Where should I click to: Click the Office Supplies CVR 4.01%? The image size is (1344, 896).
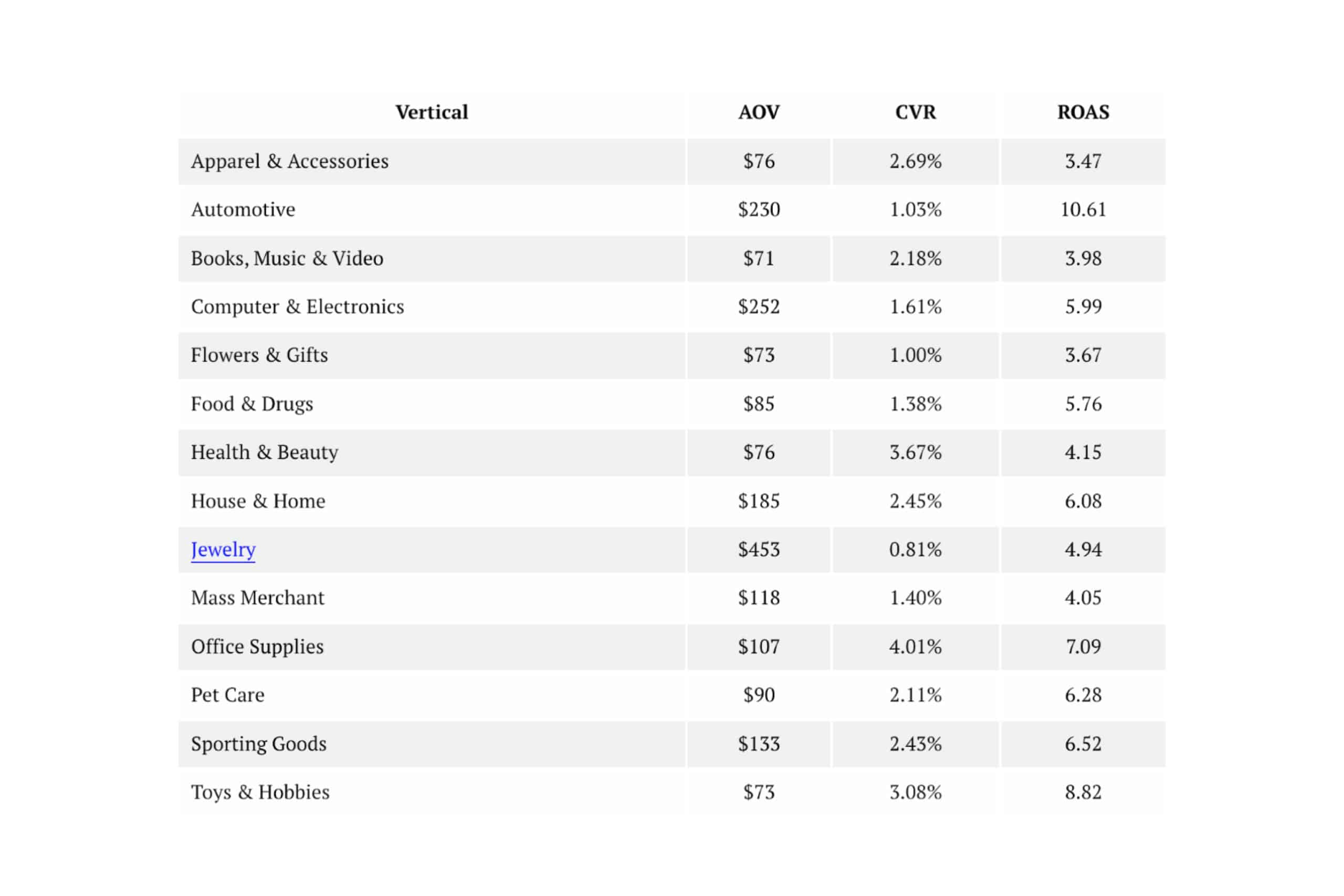(915, 646)
